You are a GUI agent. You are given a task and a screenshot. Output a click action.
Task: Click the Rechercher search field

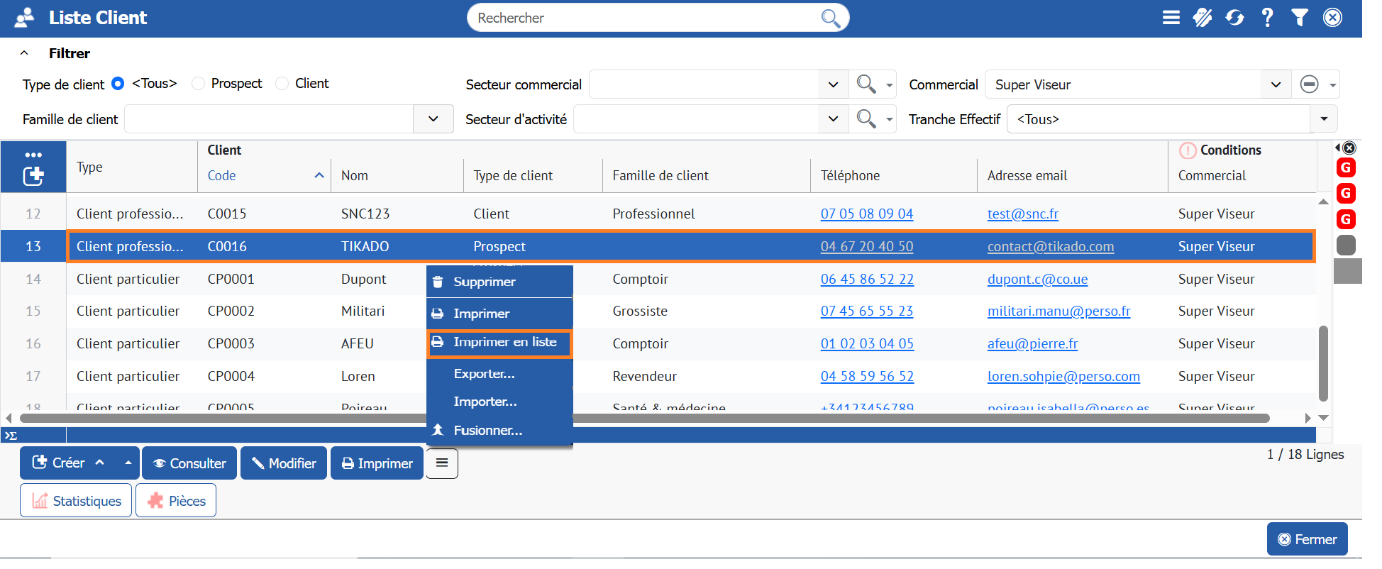point(640,18)
